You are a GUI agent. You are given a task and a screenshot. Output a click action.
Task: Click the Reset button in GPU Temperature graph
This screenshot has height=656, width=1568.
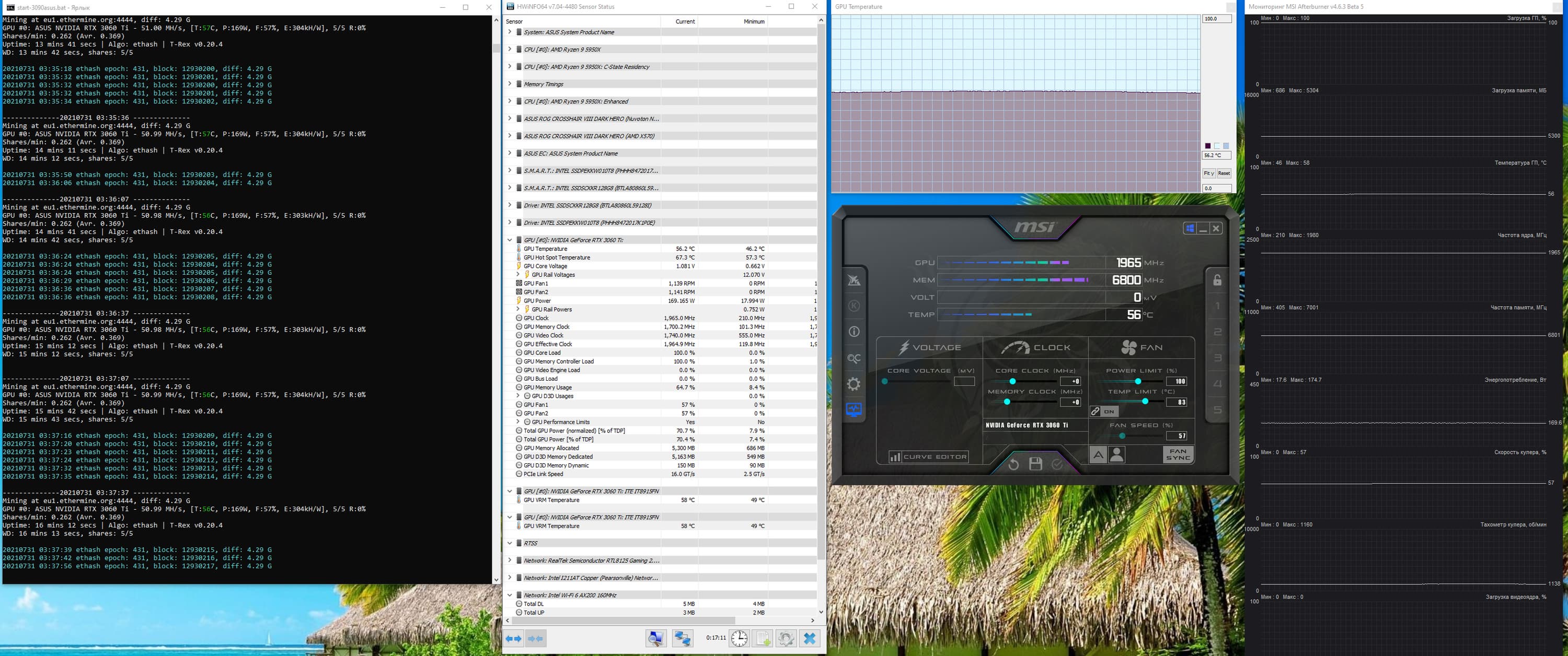[x=1224, y=173]
